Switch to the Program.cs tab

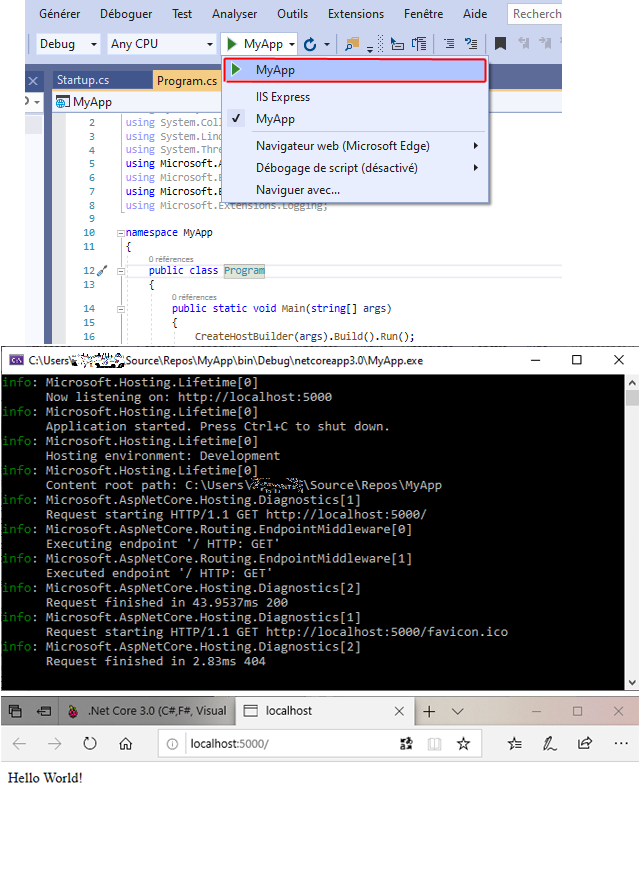click(x=187, y=81)
